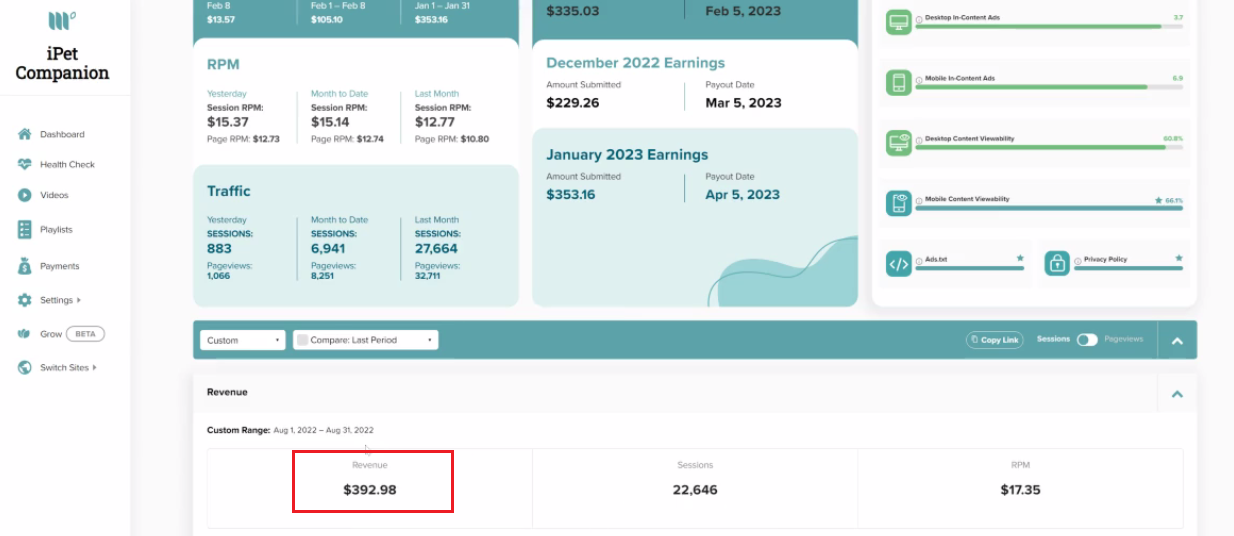1234x536 pixels.
Task: Click the Settings gear icon
Action: pyautogui.click(x=25, y=300)
